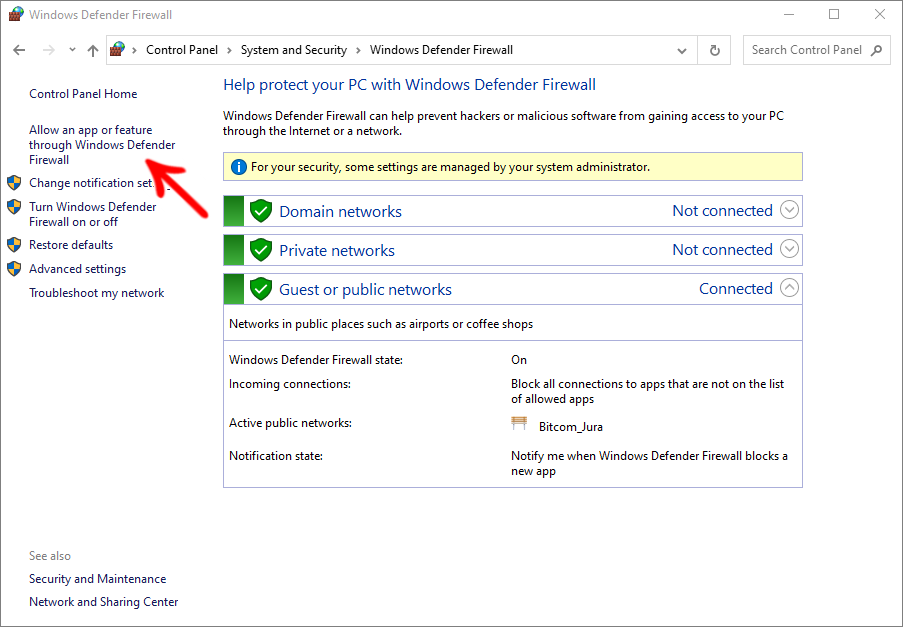903x627 pixels.
Task: Select Windows Defender Firewall breadcrumb
Action: pos(441,50)
